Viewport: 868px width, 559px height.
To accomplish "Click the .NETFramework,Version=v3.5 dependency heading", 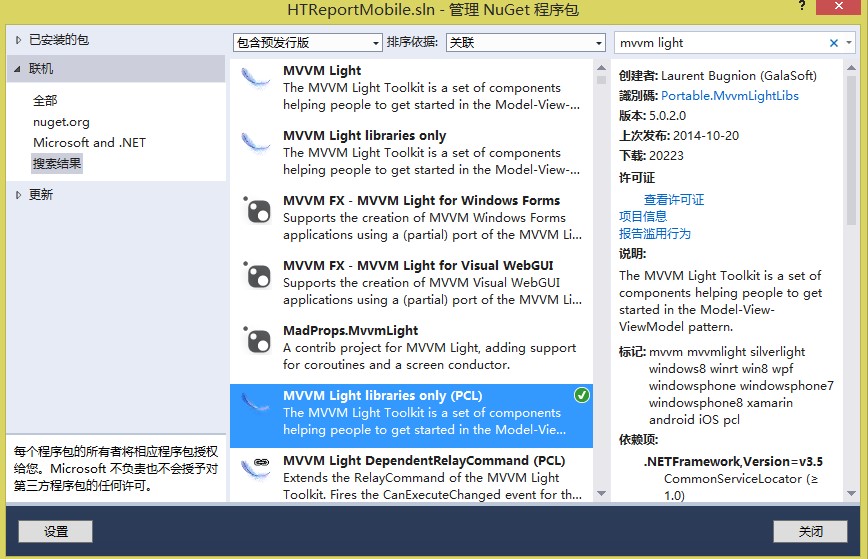I will click(733, 462).
